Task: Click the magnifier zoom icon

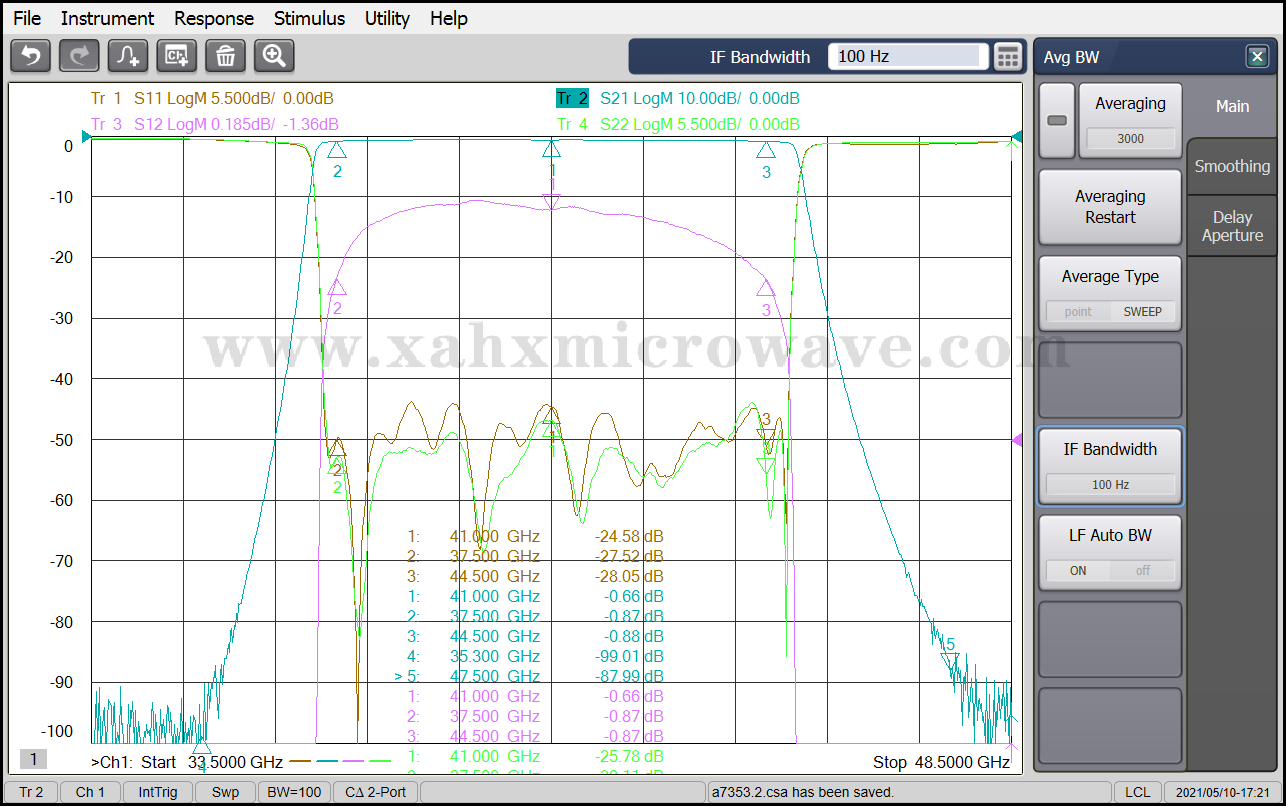Action: coord(275,56)
